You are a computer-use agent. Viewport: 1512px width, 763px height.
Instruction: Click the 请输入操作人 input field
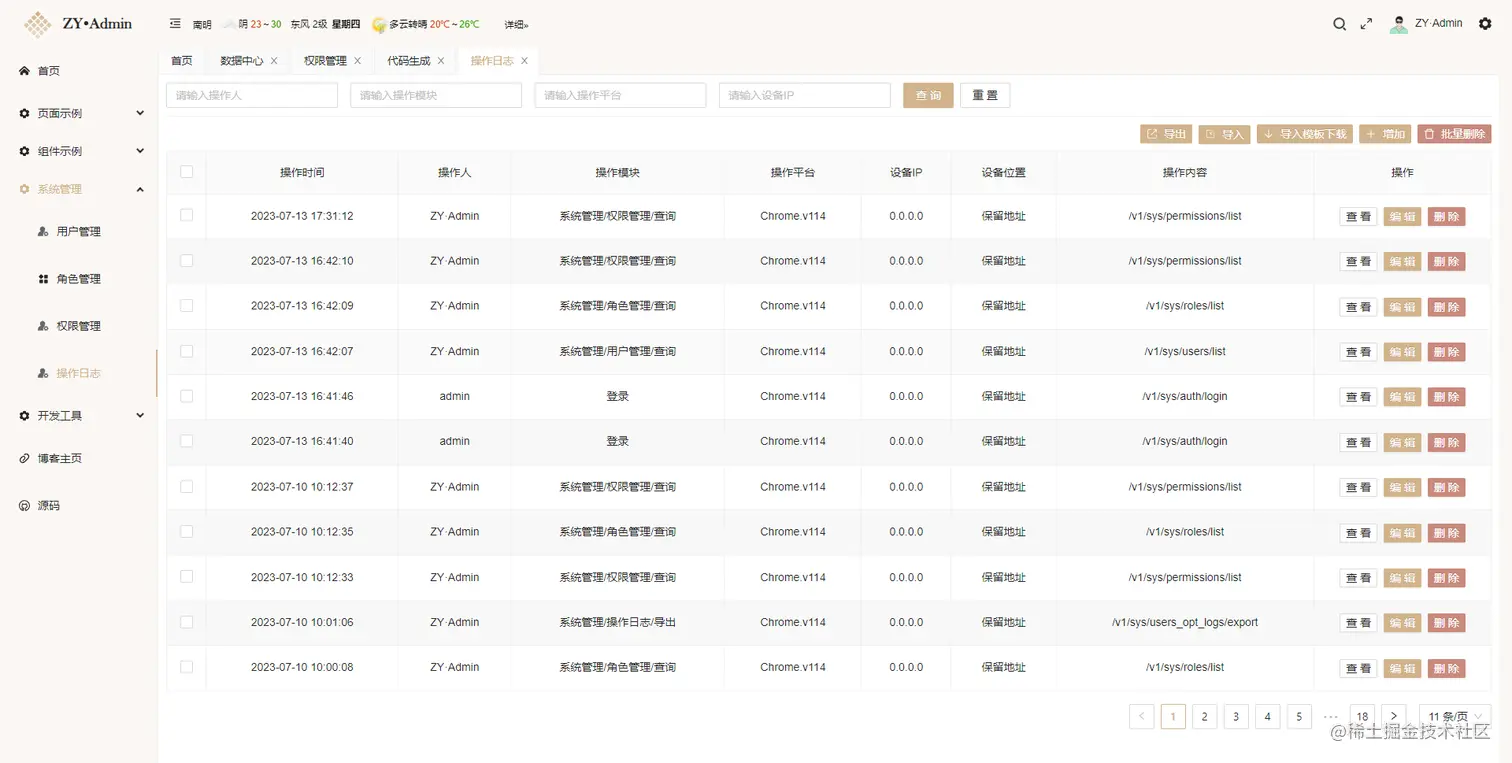click(250, 95)
